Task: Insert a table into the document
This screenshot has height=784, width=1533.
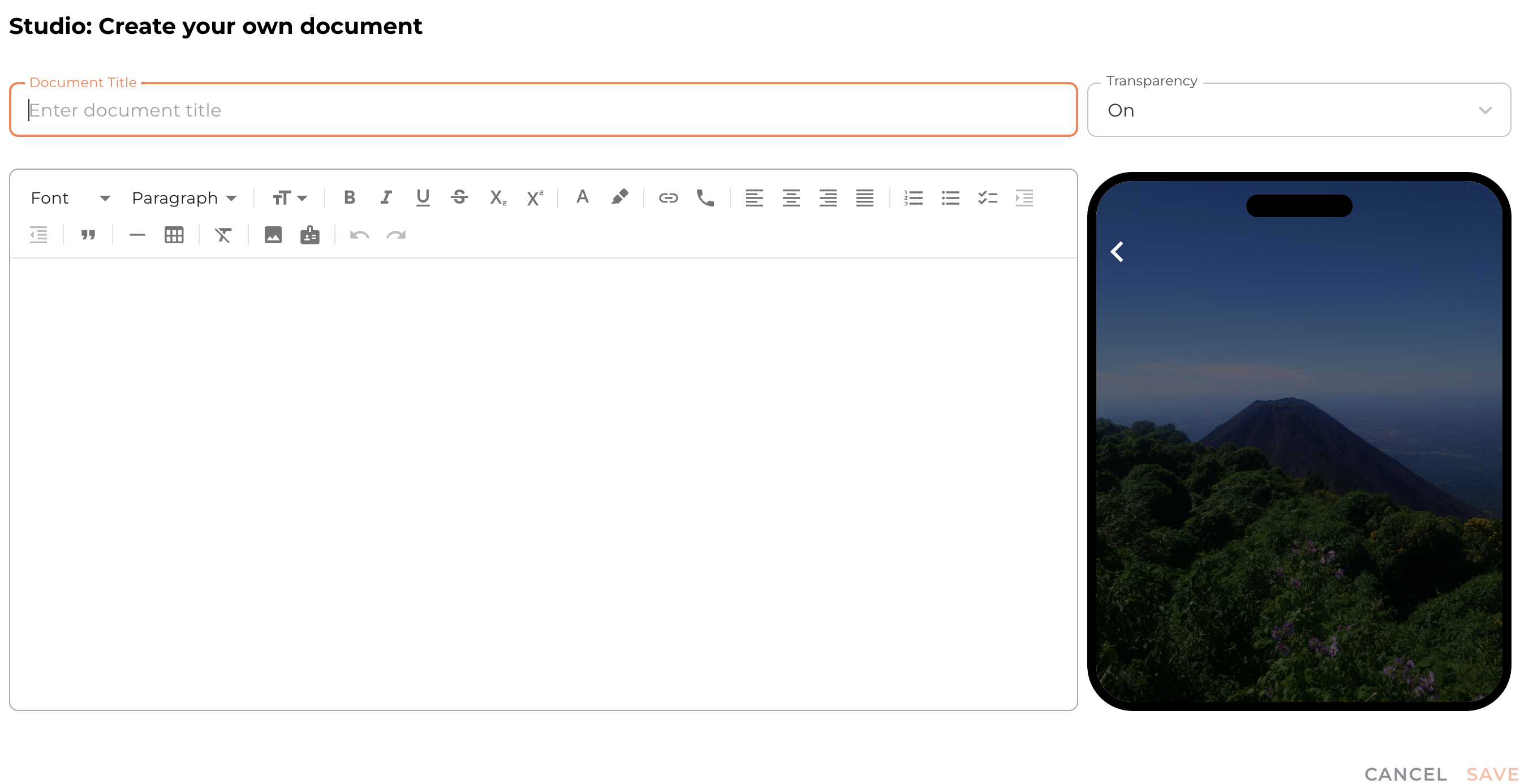Action: coord(174,235)
